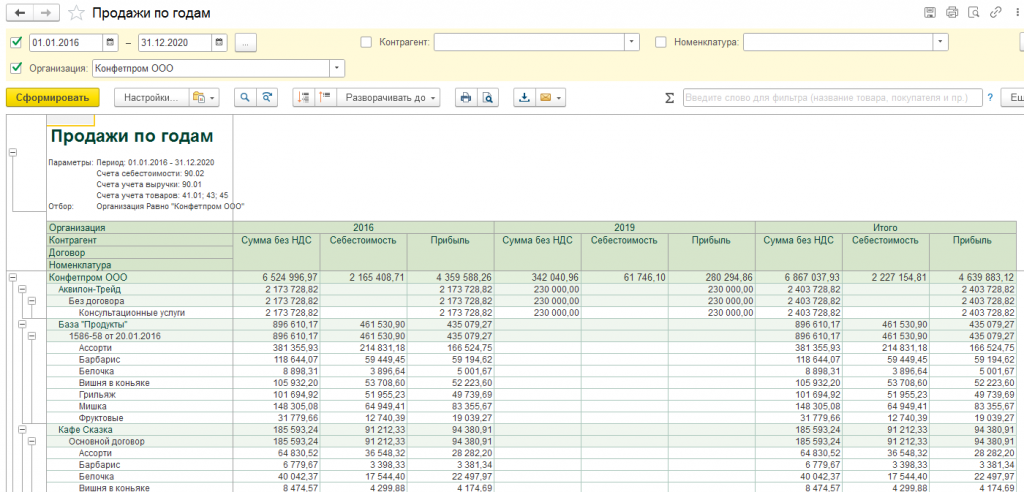1024x492 pixels.
Task: Collapse the Кафе Сказка tree group
Action: click(22, 430)
